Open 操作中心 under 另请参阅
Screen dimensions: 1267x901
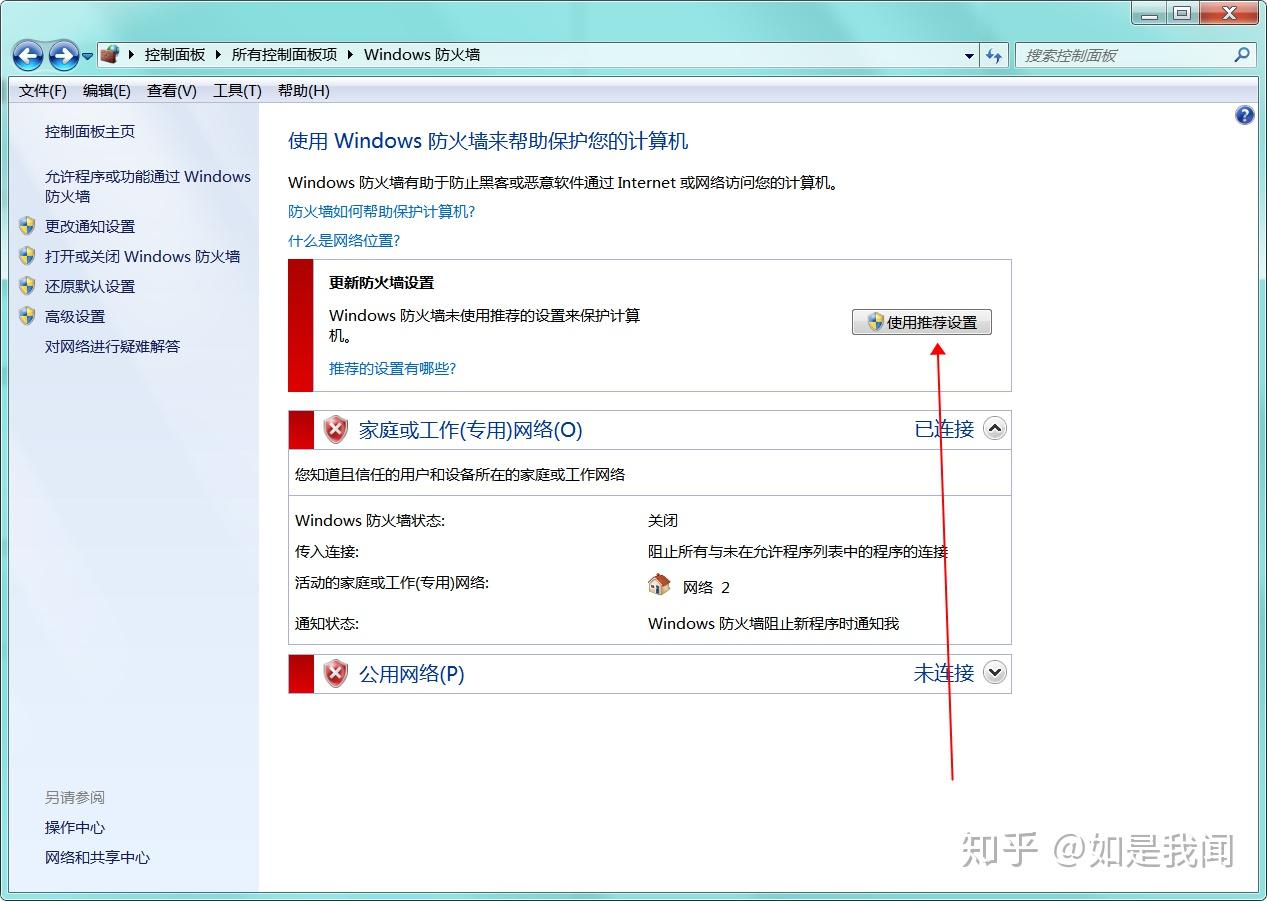[x=75, y=828]
